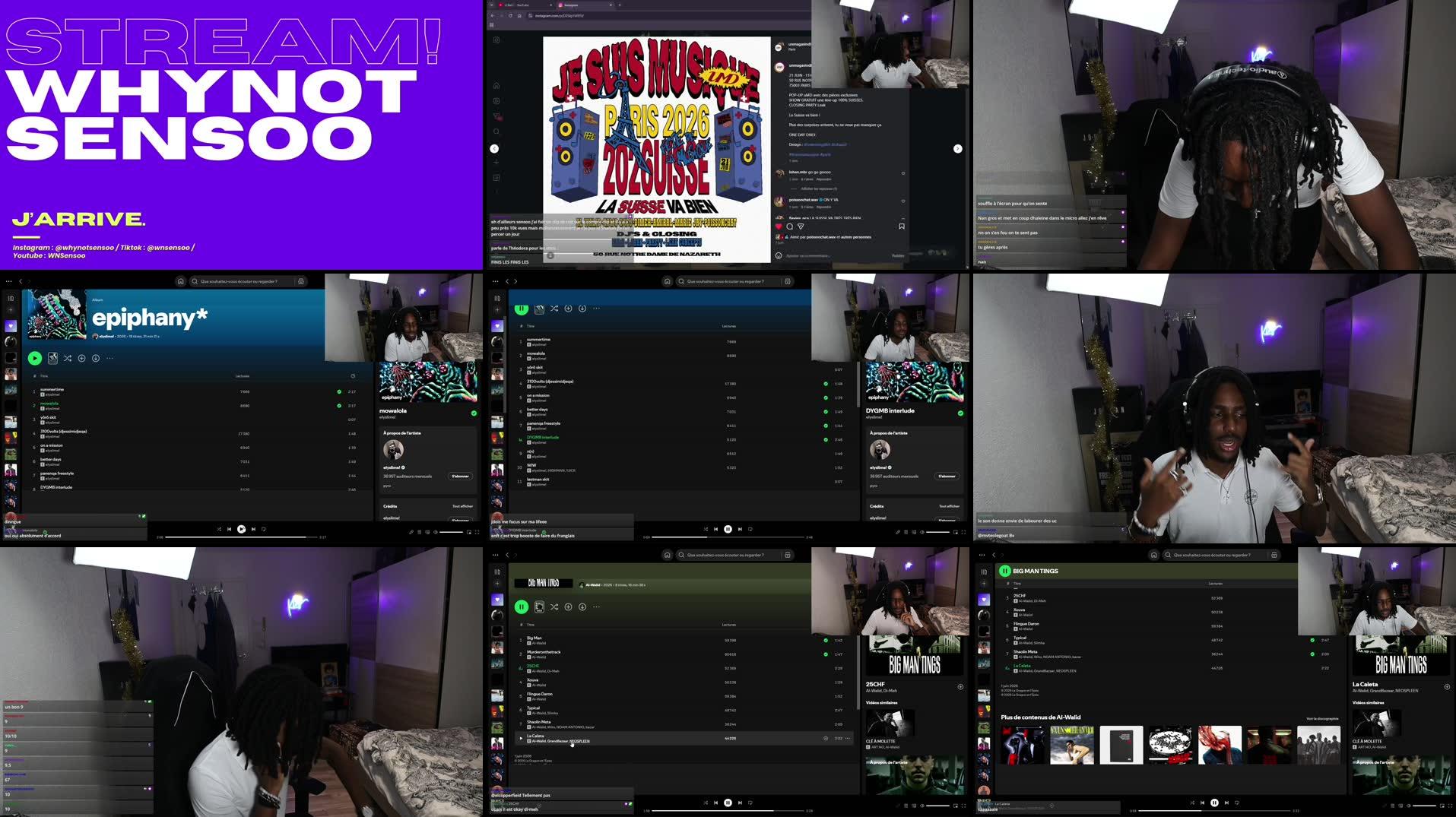Liked songs heart tile in epiphany* panel sidebar
1456x817 pixels.
tap(11, 326)
